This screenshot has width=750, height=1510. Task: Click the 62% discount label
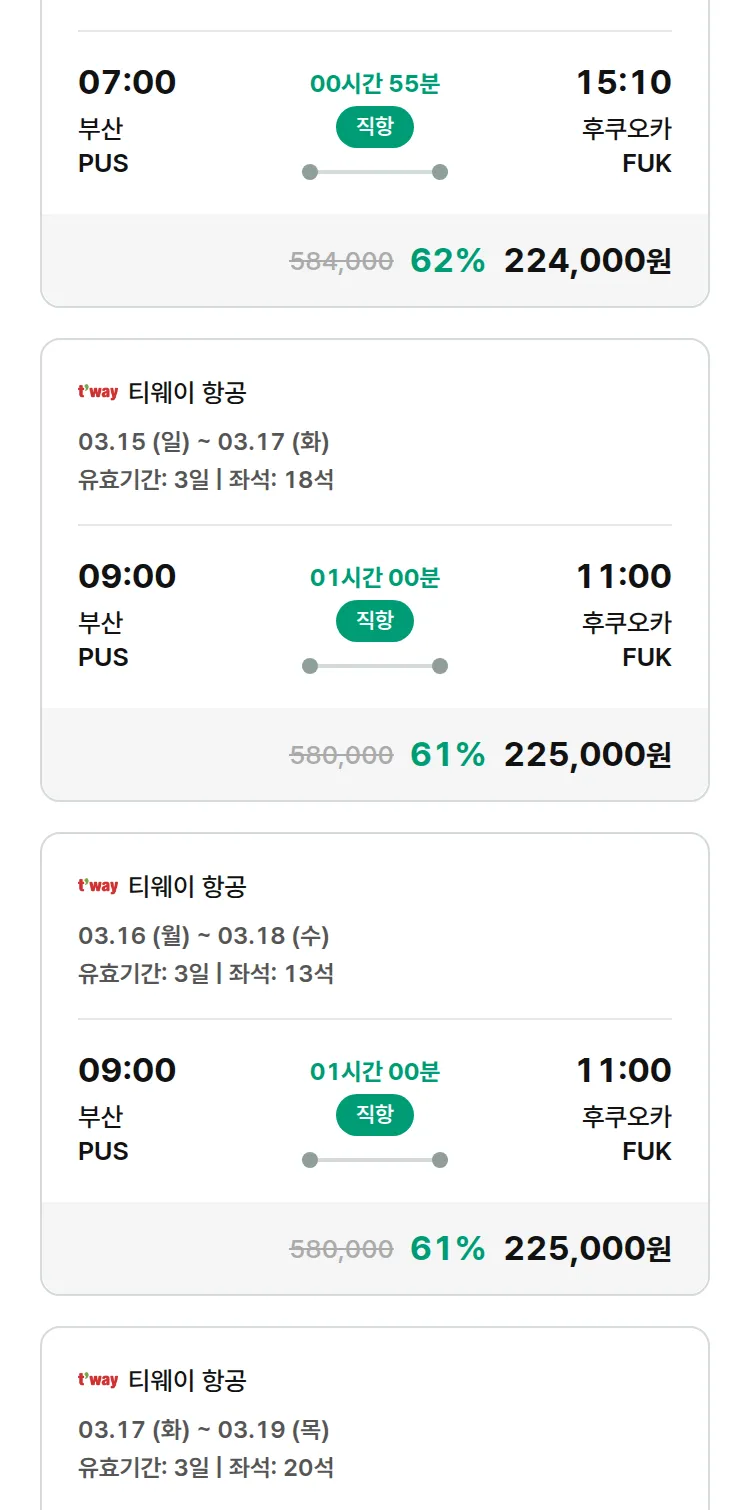click(447, 261)
